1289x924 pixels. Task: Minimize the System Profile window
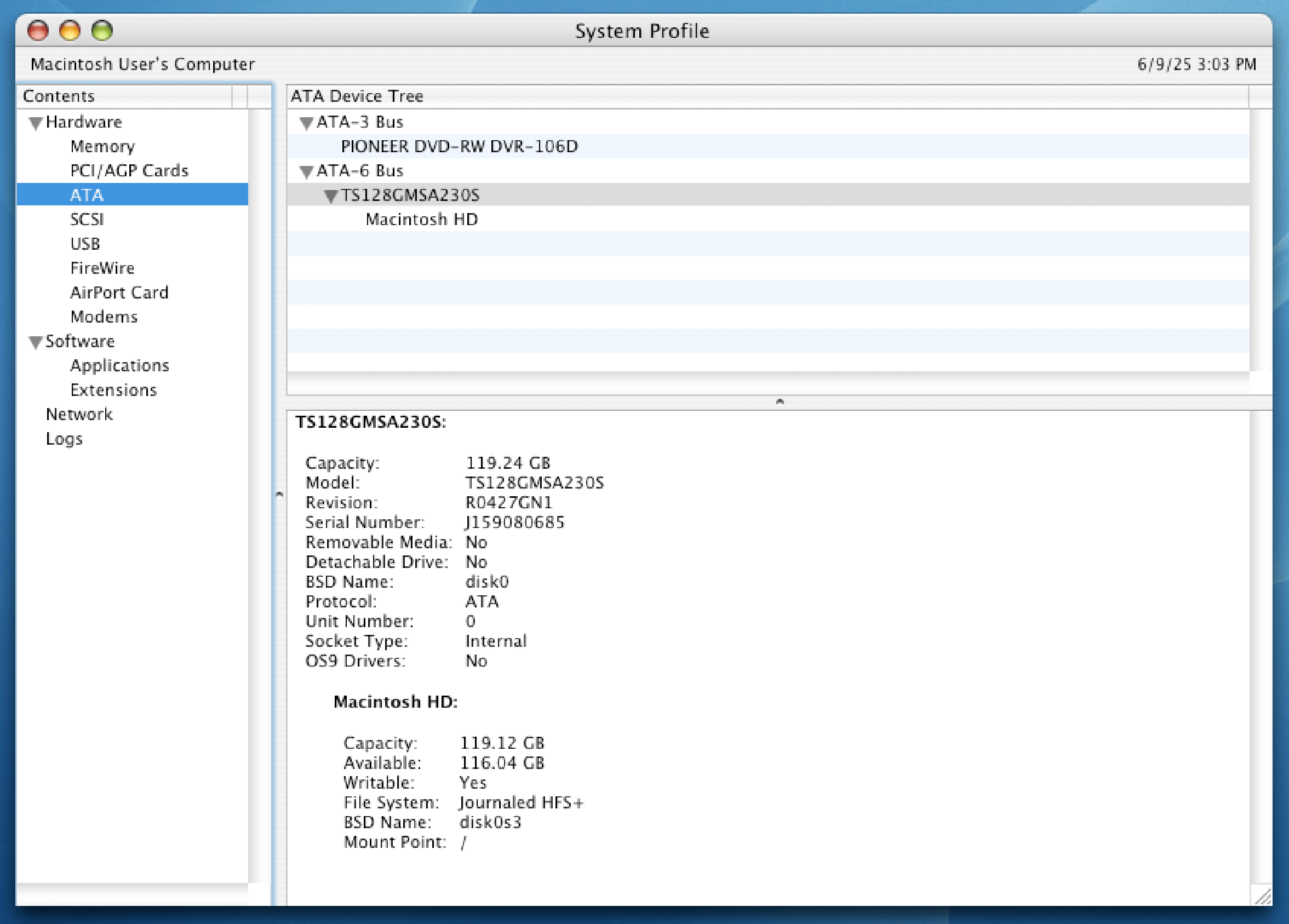[70, 31]
